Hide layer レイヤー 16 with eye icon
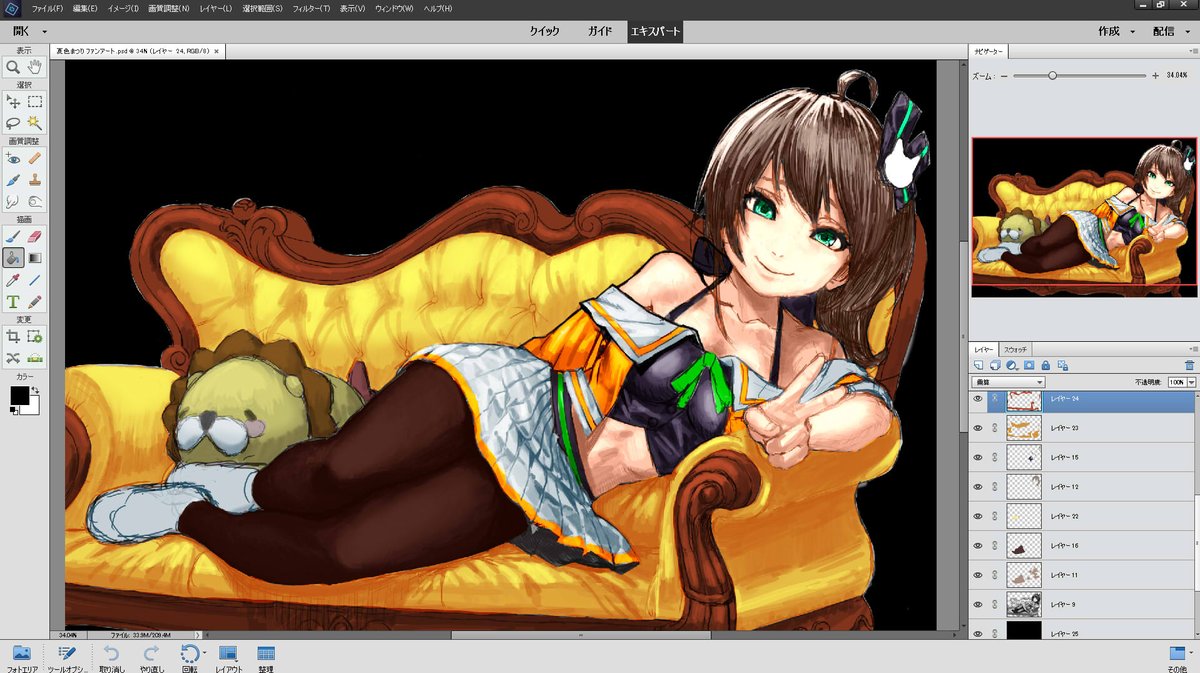Screen dimensions: 1200x673 pyautogui.click(x=978, y=546)
